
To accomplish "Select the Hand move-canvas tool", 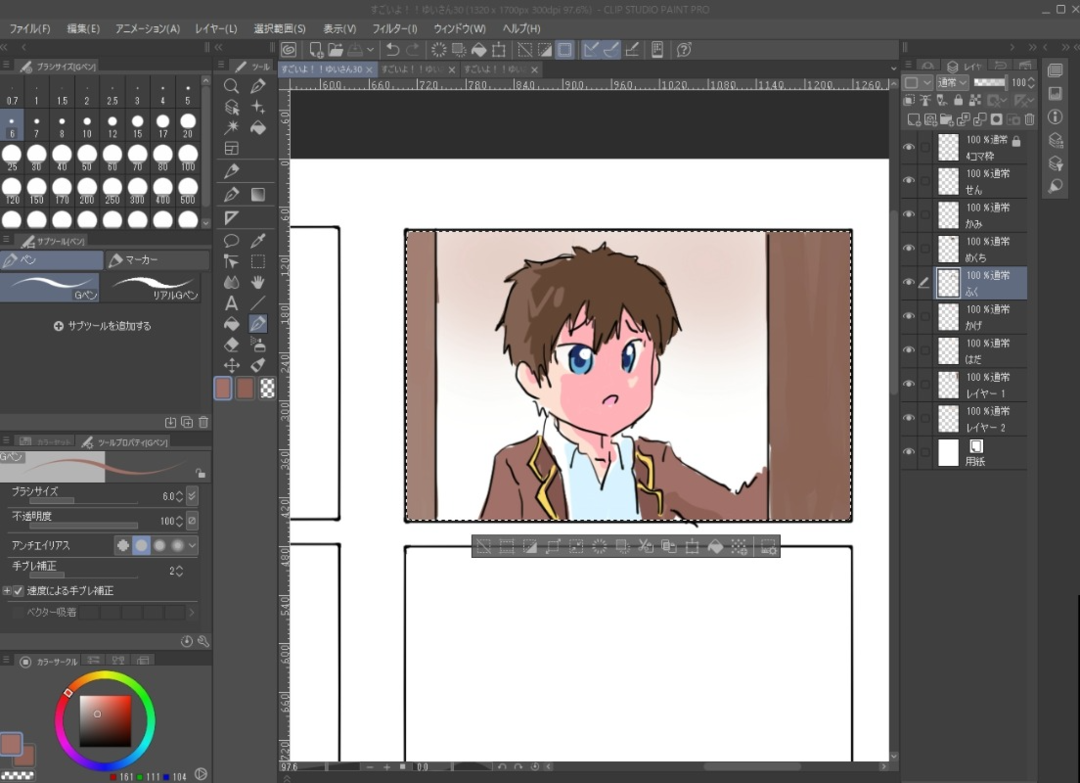I will [x=258, y=282].
